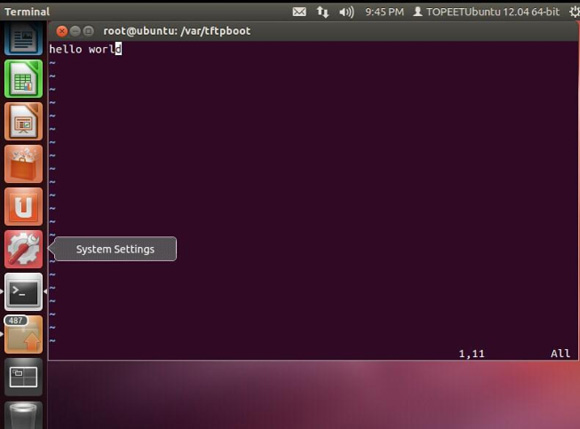Screen dimensions: 580x429
Task: Click the System Settings tooltip label
Action: point(115,249)
